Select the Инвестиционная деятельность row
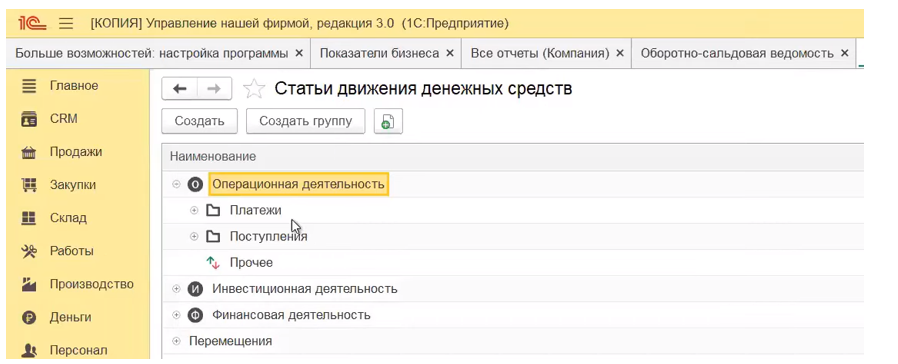This screenshot has height=364, width=898. pyautogui.click(x=513, y=289)
